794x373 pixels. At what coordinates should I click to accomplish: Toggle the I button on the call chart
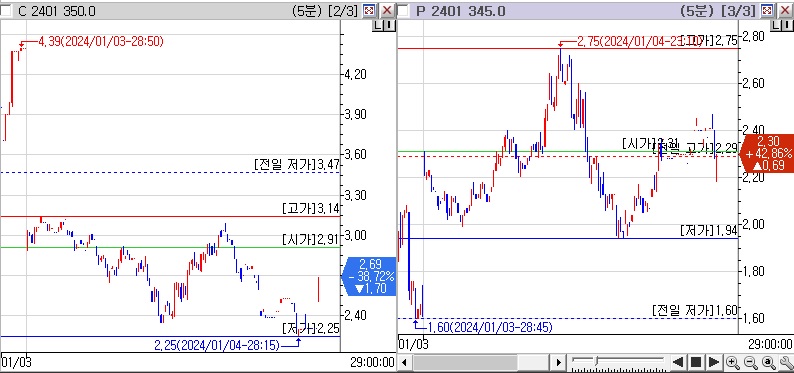388,26
